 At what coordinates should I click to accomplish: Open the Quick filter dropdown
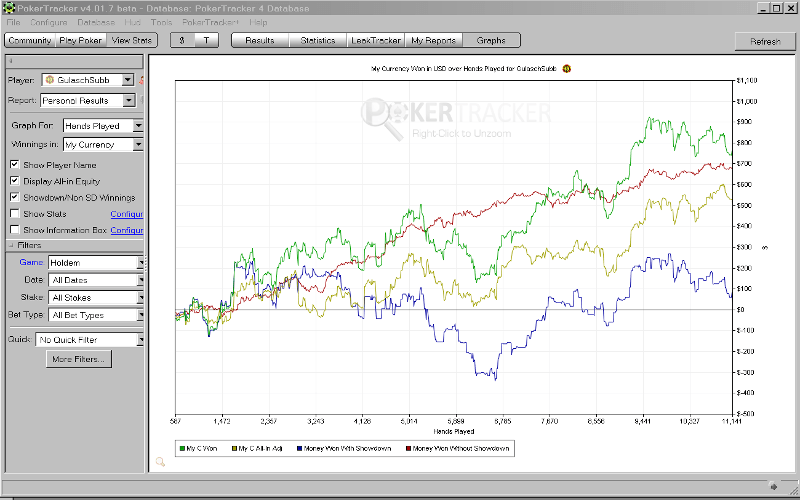point(140,340)
